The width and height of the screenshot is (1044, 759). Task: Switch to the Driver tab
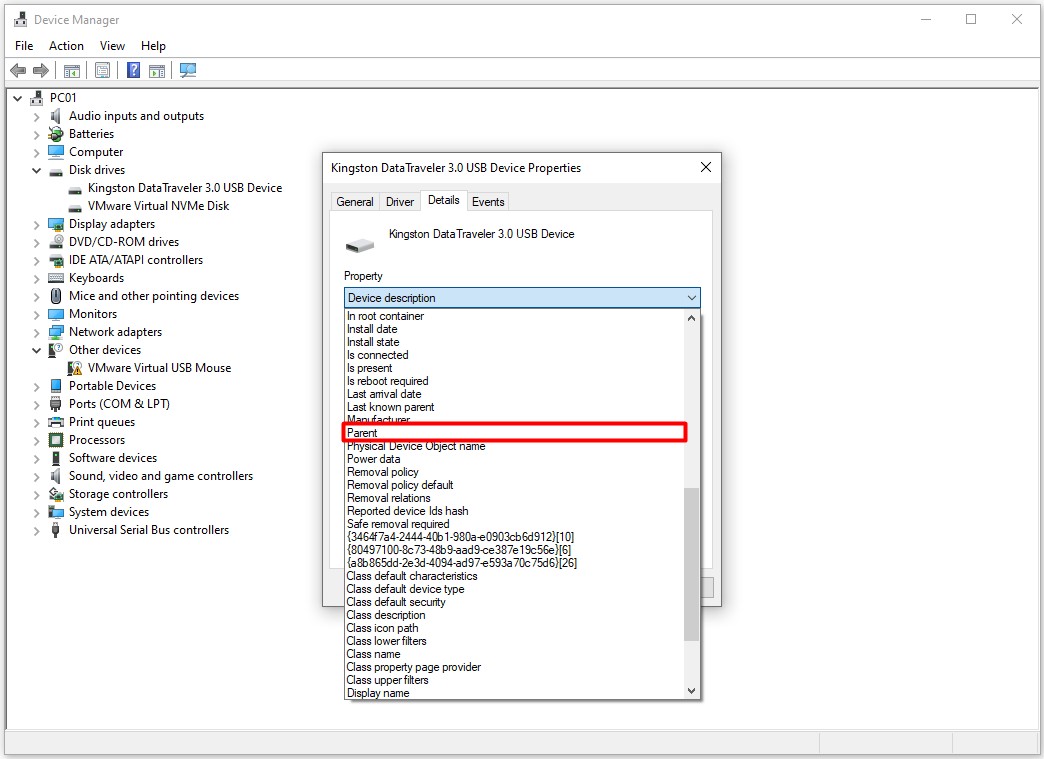click(x=400, y=202)
